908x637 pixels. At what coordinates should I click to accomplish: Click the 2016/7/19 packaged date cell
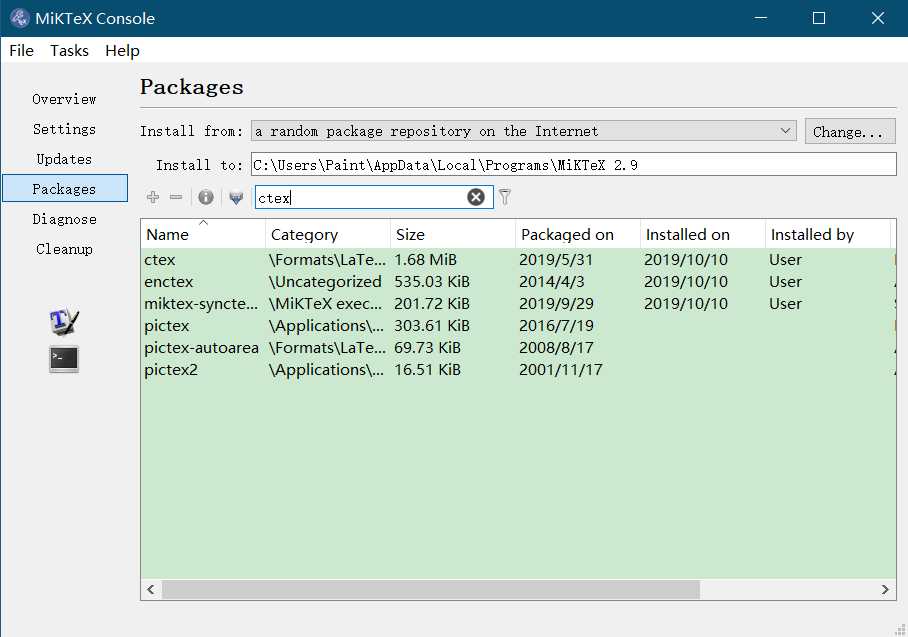click(x=556, y=325)
